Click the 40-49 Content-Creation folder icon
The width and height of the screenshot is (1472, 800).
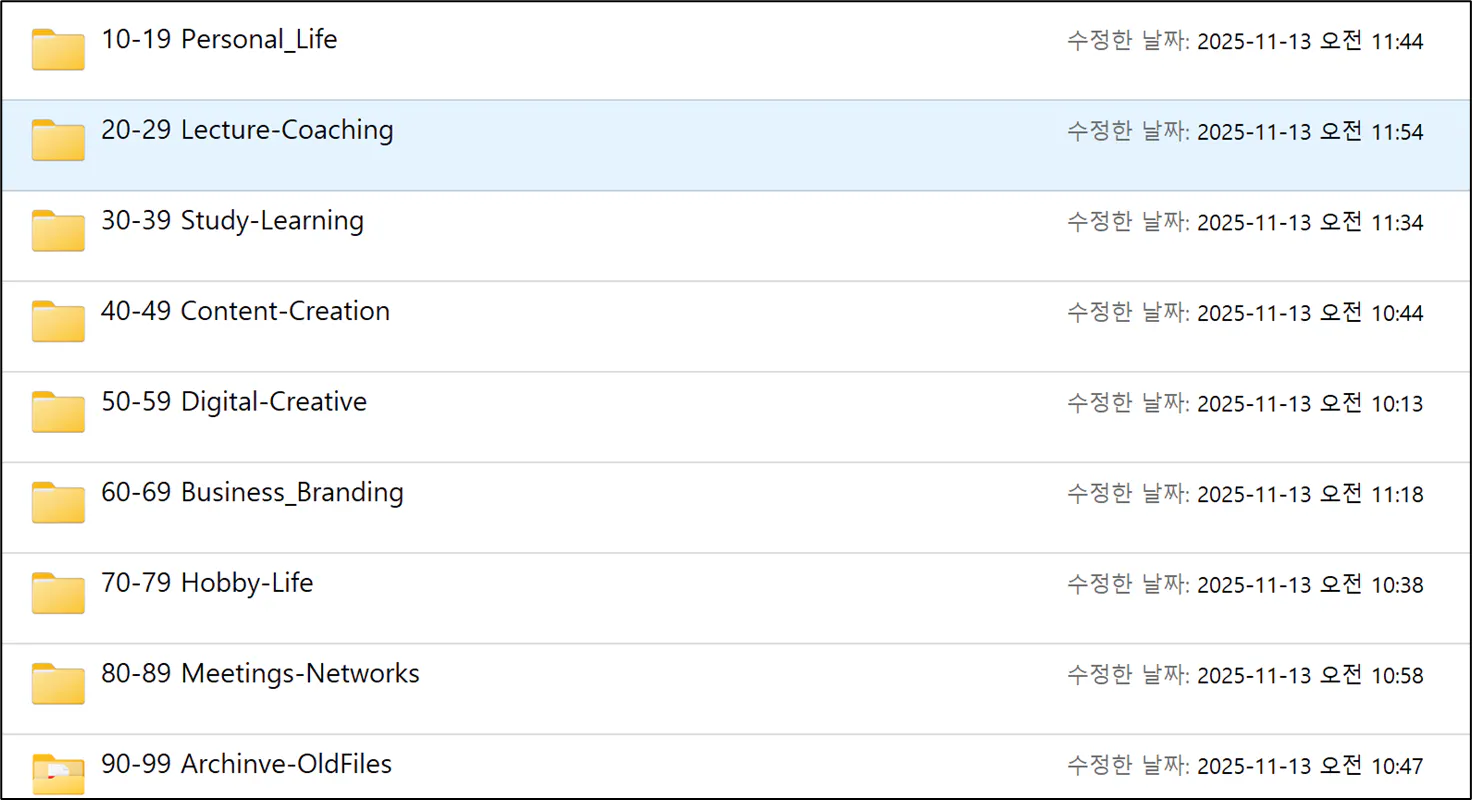coord(58,321)
